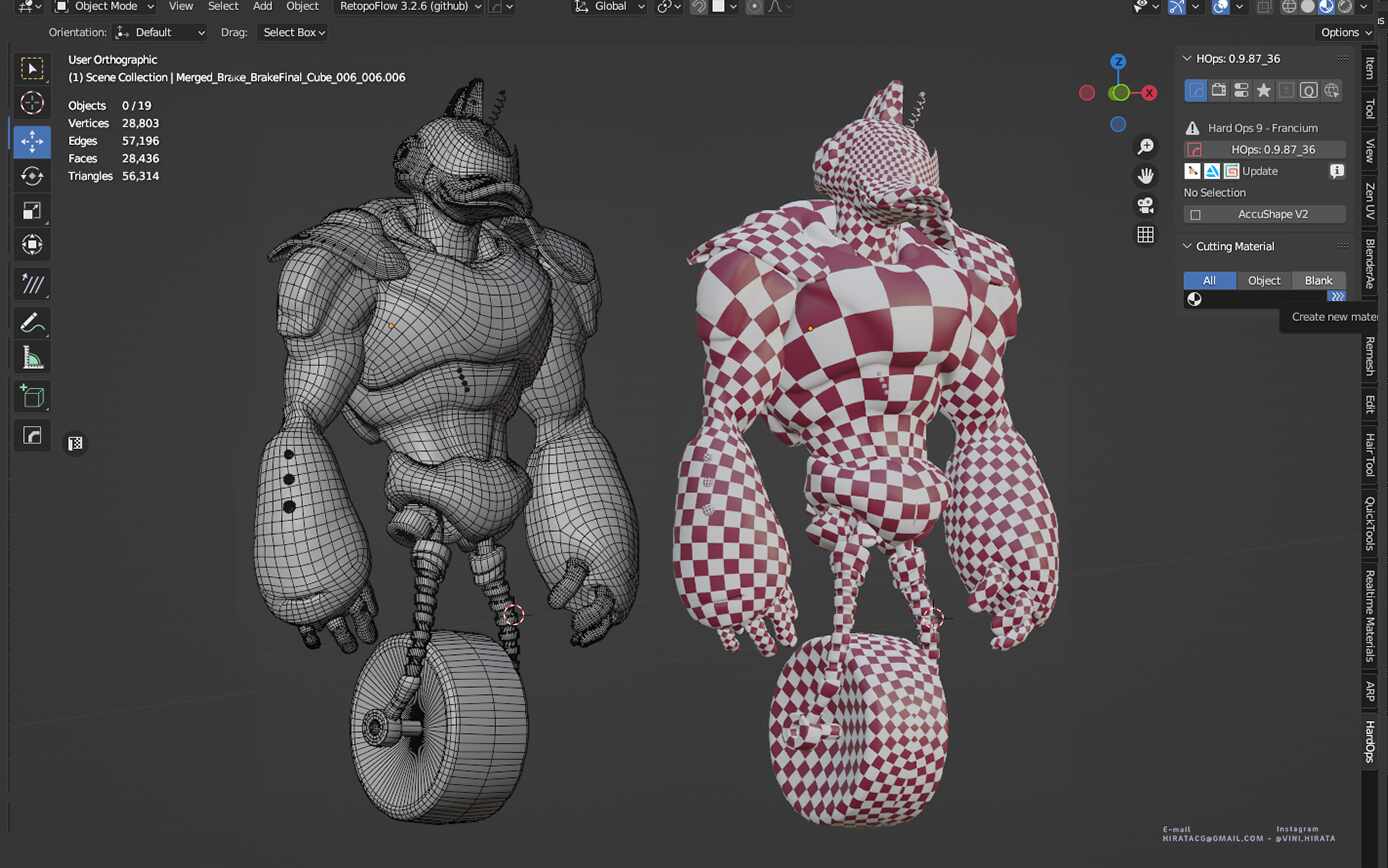This screenshot has width=1388, height=868.
Task: Click the green Y axis on the gizmo
Action: 1121,93
